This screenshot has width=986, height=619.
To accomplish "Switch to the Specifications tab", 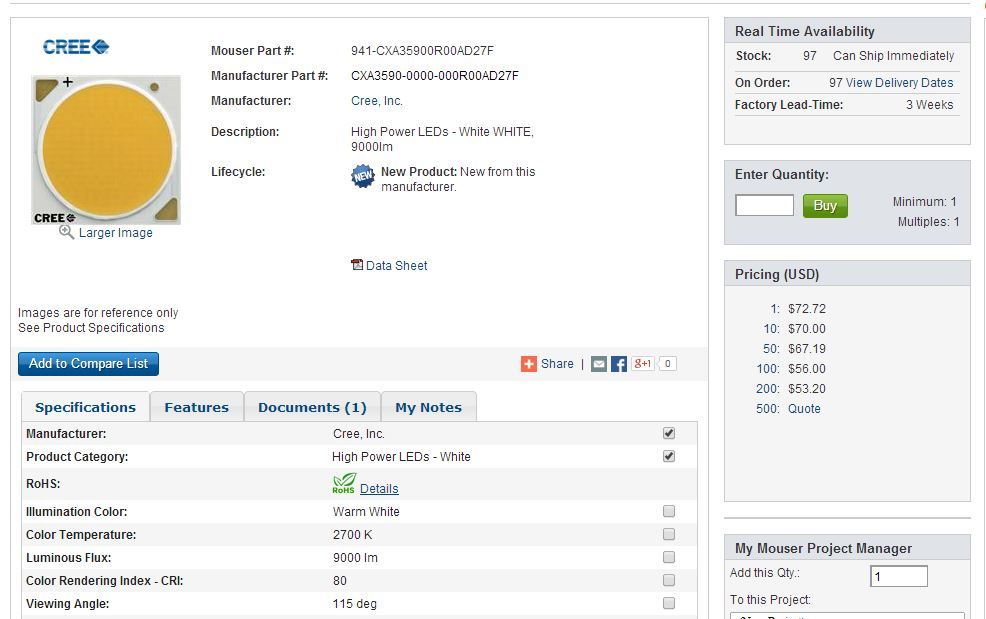I will tap(86, 407).
